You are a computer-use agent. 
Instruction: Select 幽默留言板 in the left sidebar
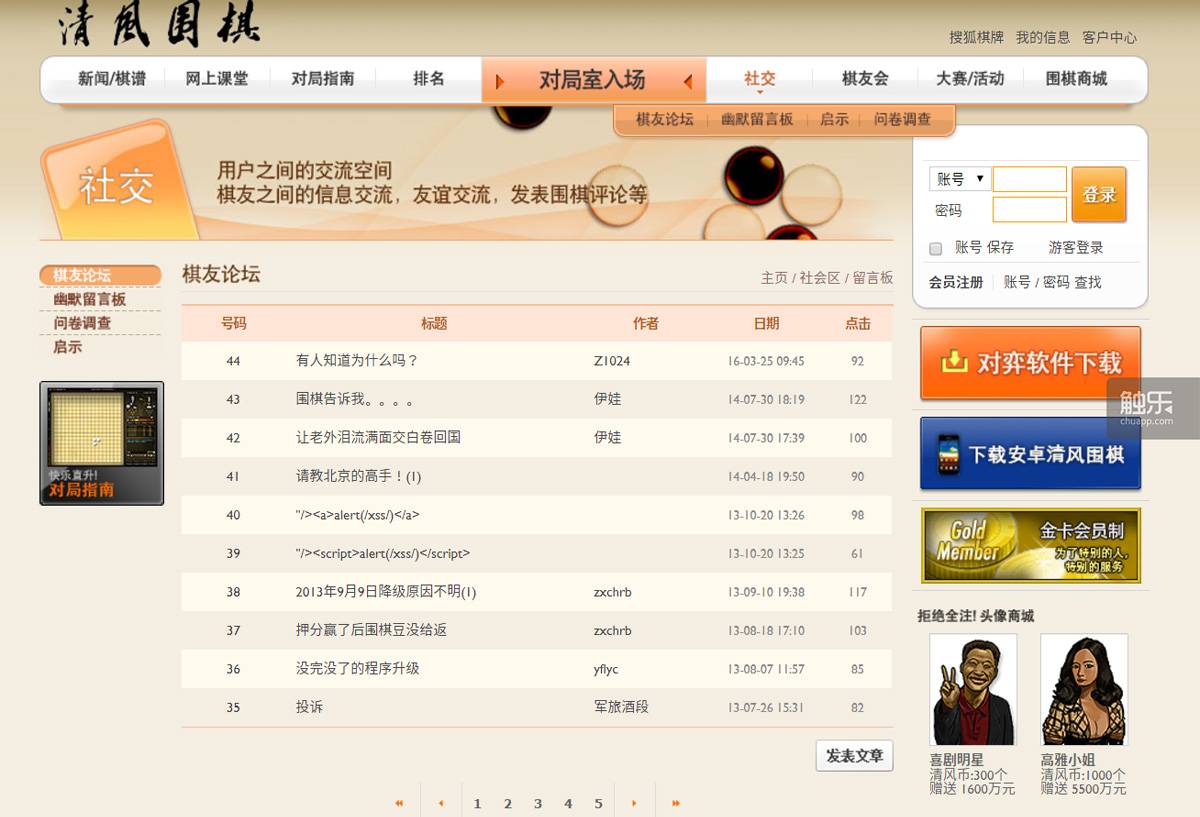90,299
